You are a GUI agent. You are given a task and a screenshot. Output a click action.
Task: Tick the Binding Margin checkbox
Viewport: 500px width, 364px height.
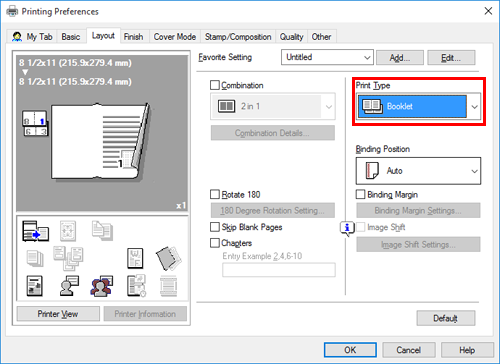361,194
